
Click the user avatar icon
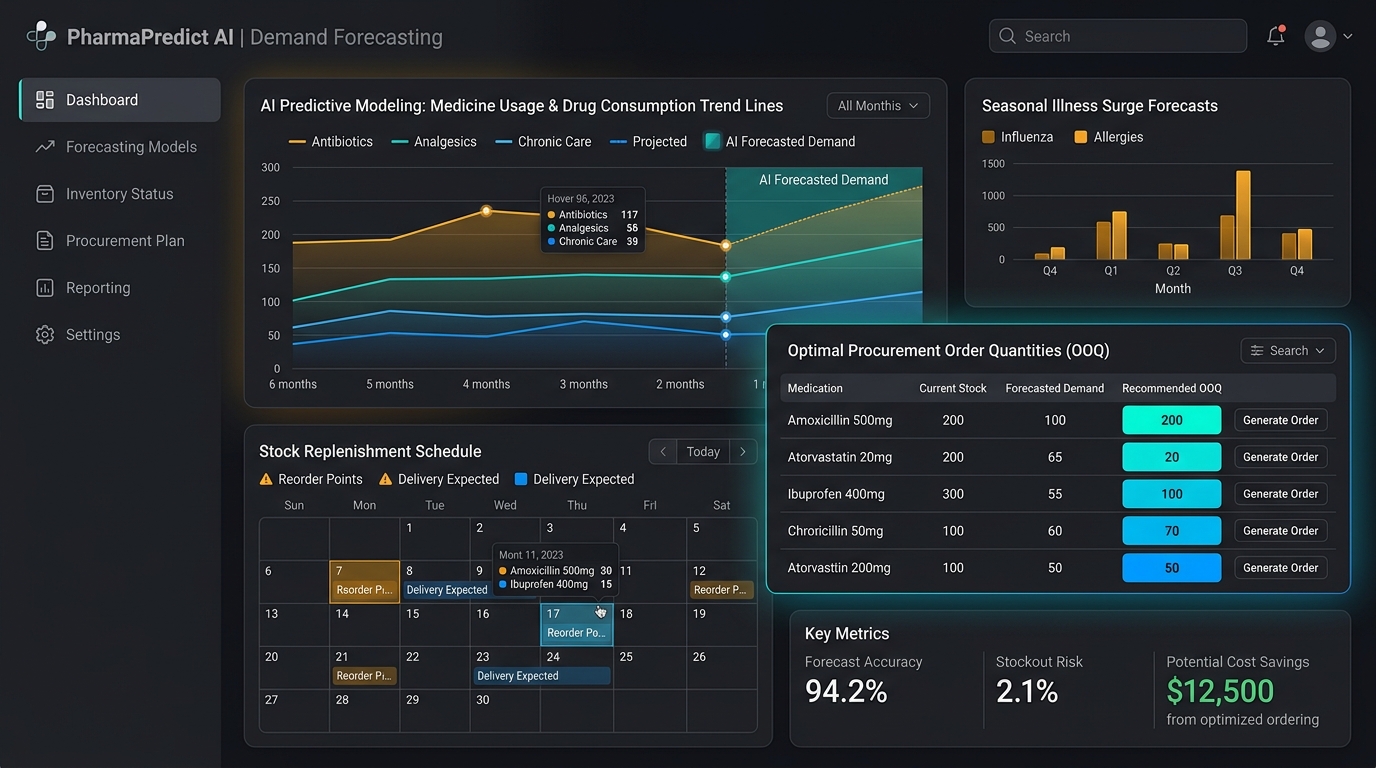coord(1320,36)
